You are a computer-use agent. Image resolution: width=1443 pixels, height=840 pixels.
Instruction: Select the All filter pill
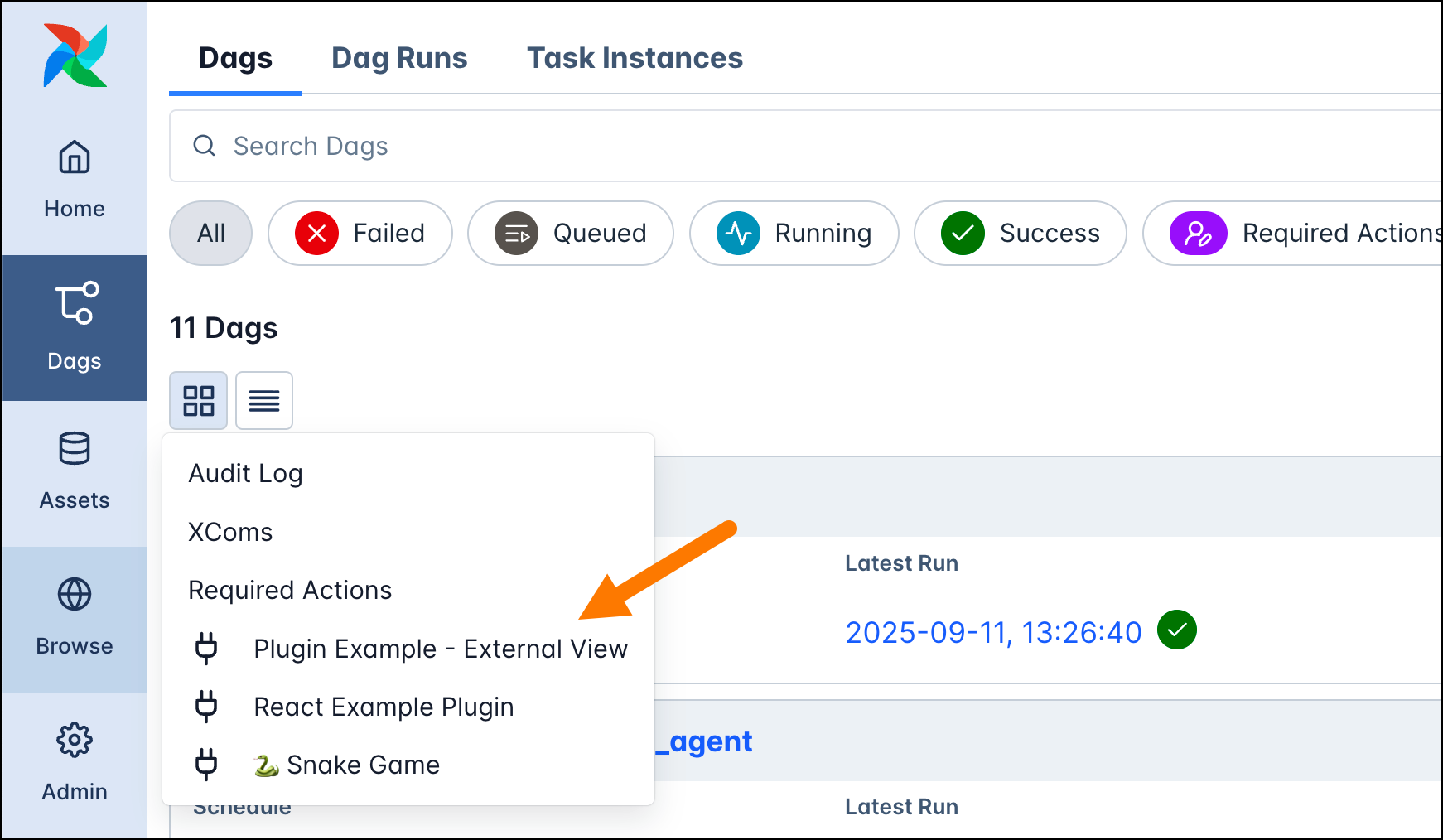click(211, 234)
